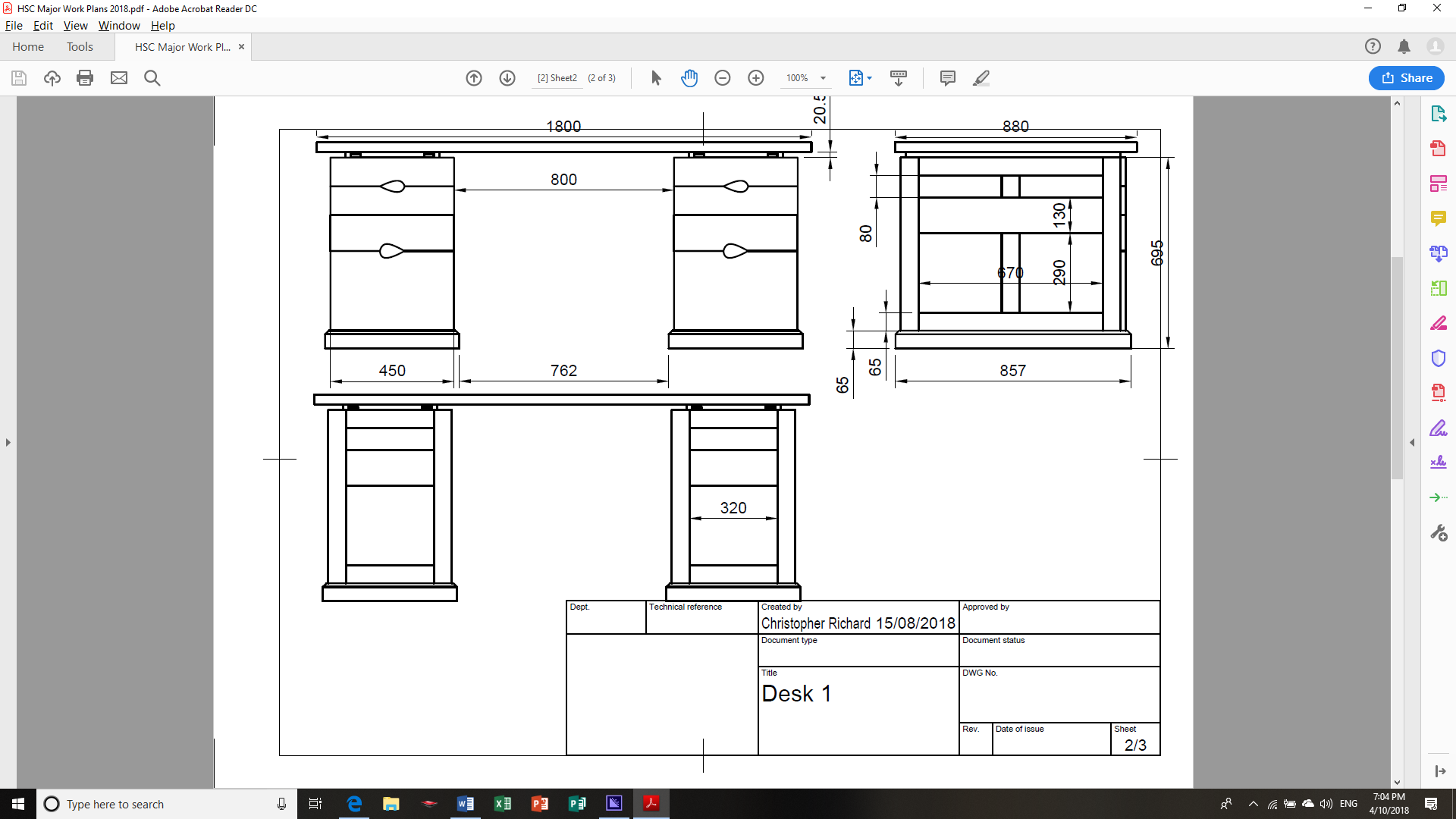Open the Find text magnifier icon
This screenshot has width=1456, height=819.
click(x=152, y=78)
